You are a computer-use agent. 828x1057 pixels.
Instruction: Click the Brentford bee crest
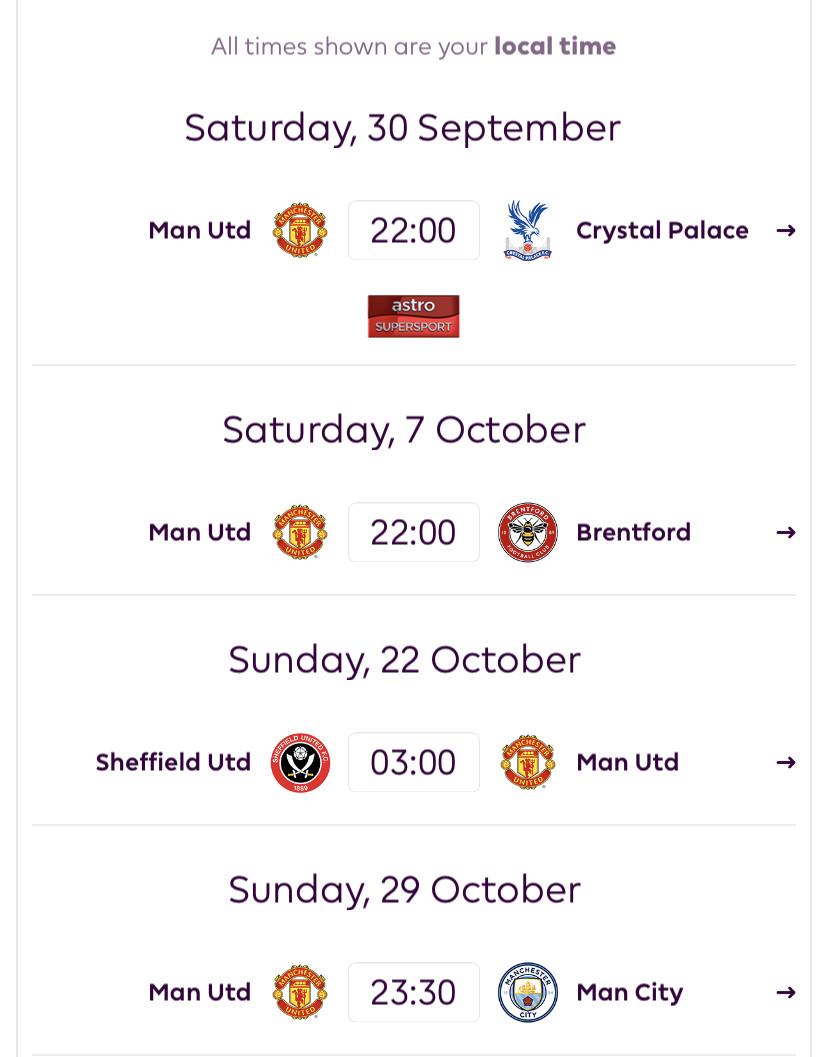coord(528,532)
